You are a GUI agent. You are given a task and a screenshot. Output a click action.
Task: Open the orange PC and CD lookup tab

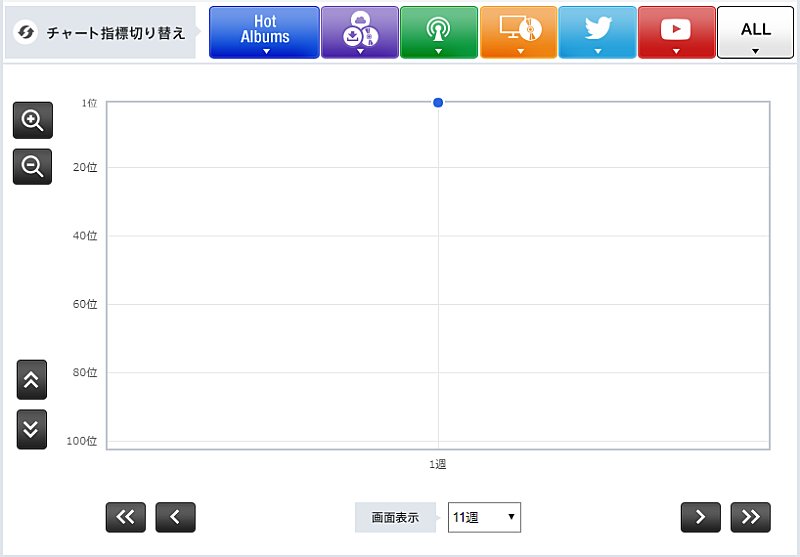click(x=518, y=32)
